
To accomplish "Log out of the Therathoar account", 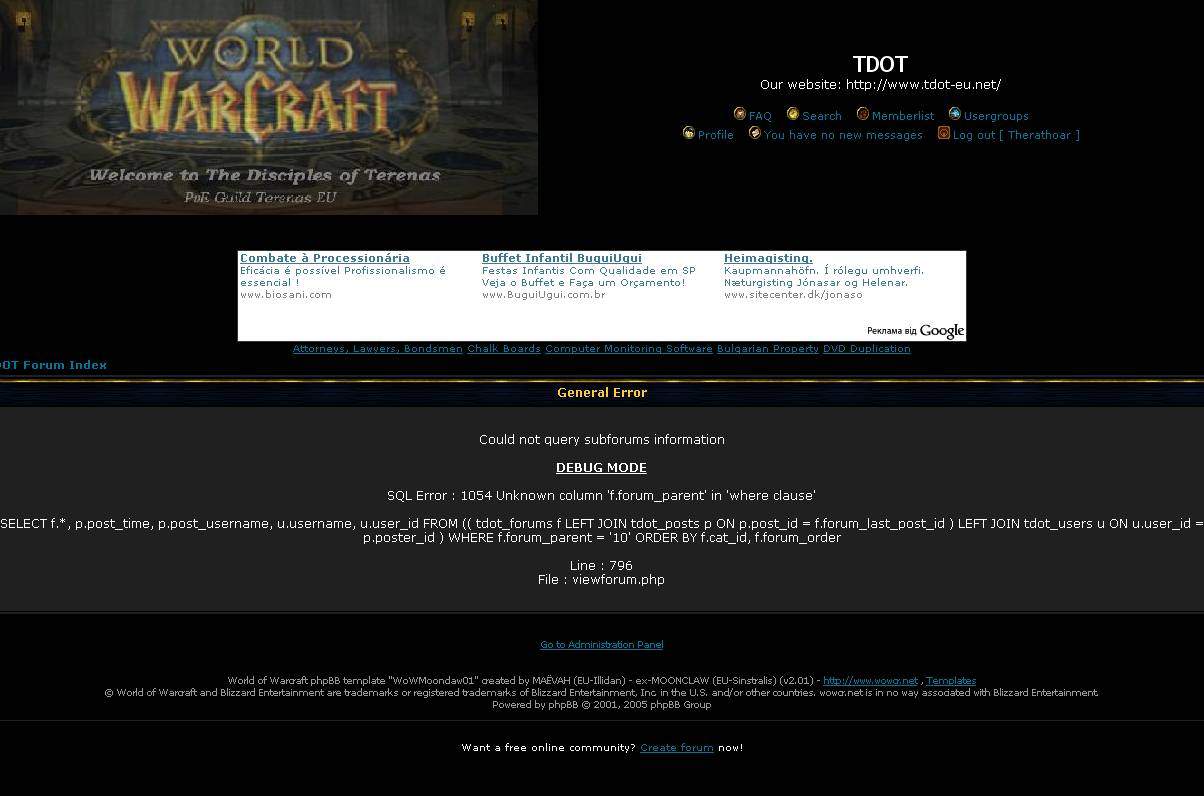I will 1016,135.
